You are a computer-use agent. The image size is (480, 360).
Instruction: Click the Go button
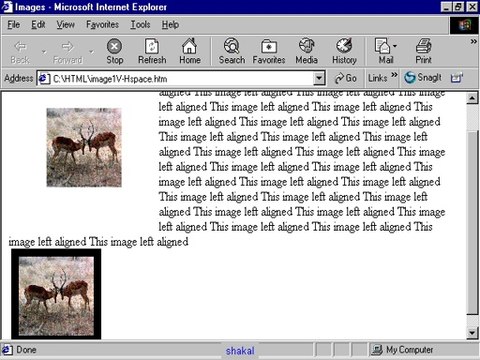tap(346, 78)
